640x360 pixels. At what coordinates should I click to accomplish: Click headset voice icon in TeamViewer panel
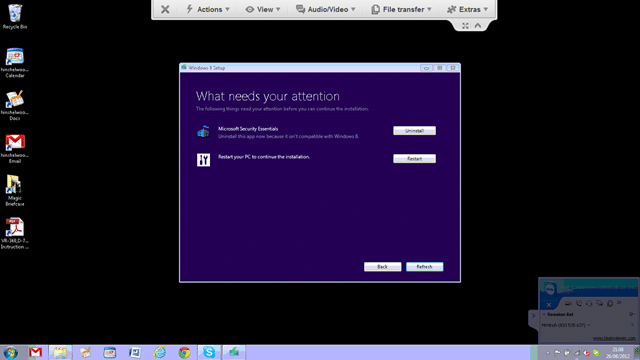click(589, 303)
